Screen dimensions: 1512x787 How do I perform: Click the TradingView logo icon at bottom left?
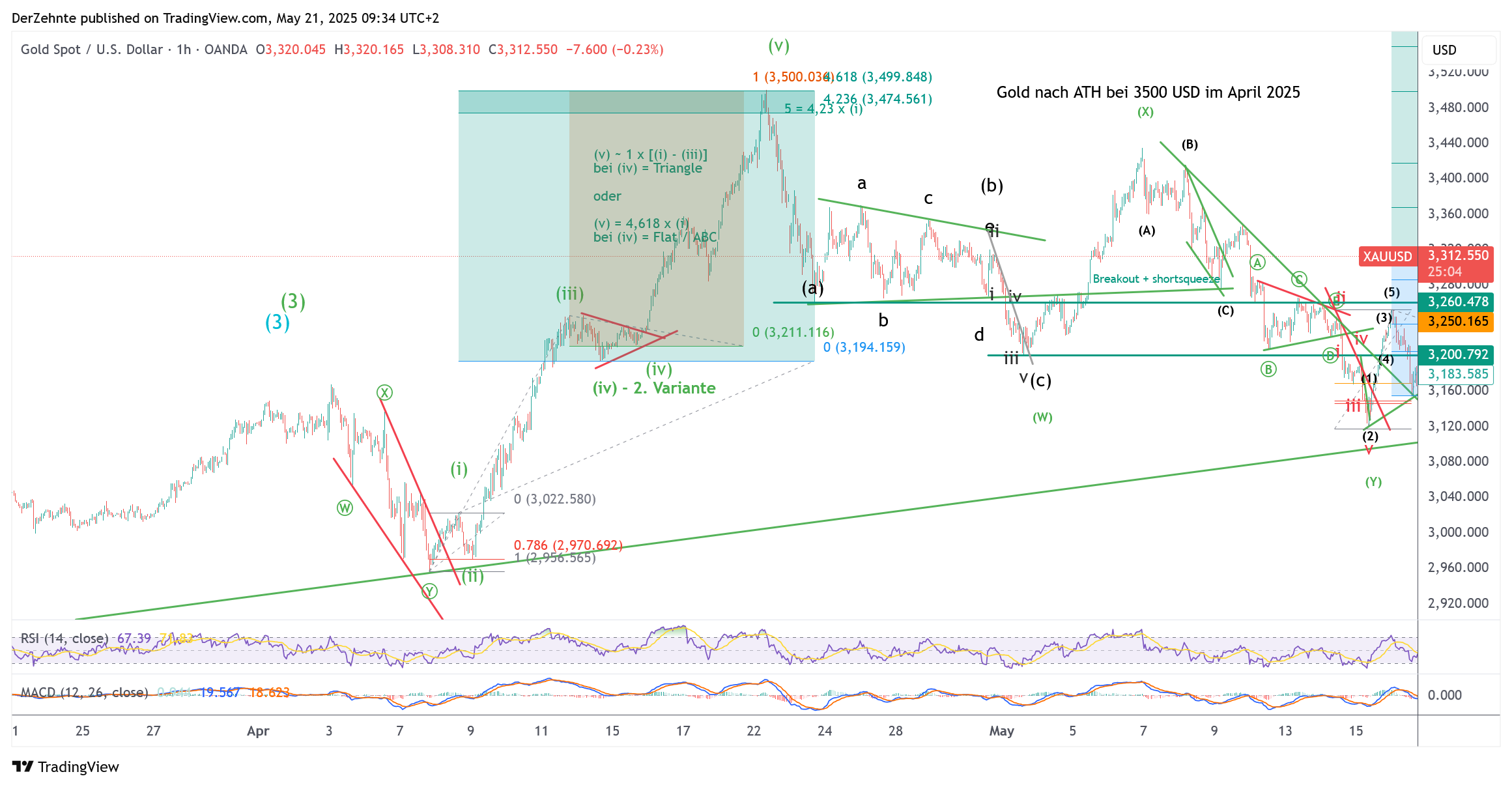tap(23, 767)
